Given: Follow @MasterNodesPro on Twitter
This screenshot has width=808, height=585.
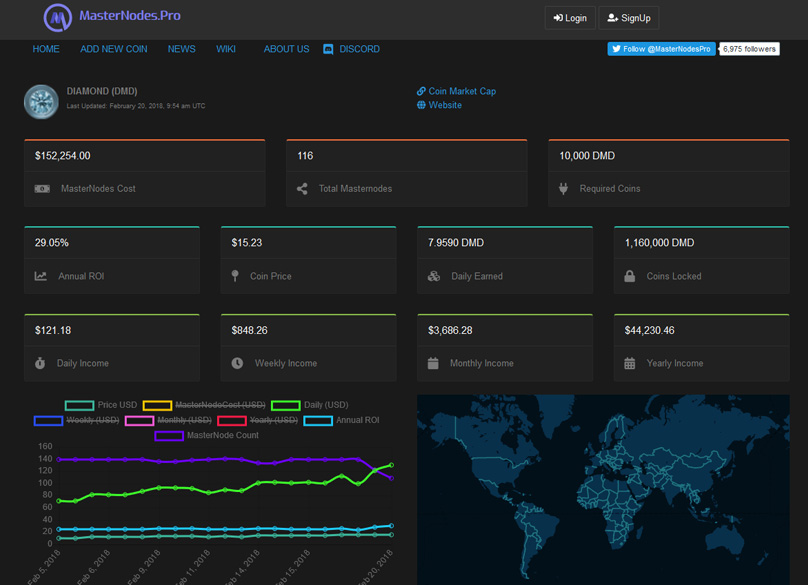Looking at the screenshot, I should click(x=661, y=49).
